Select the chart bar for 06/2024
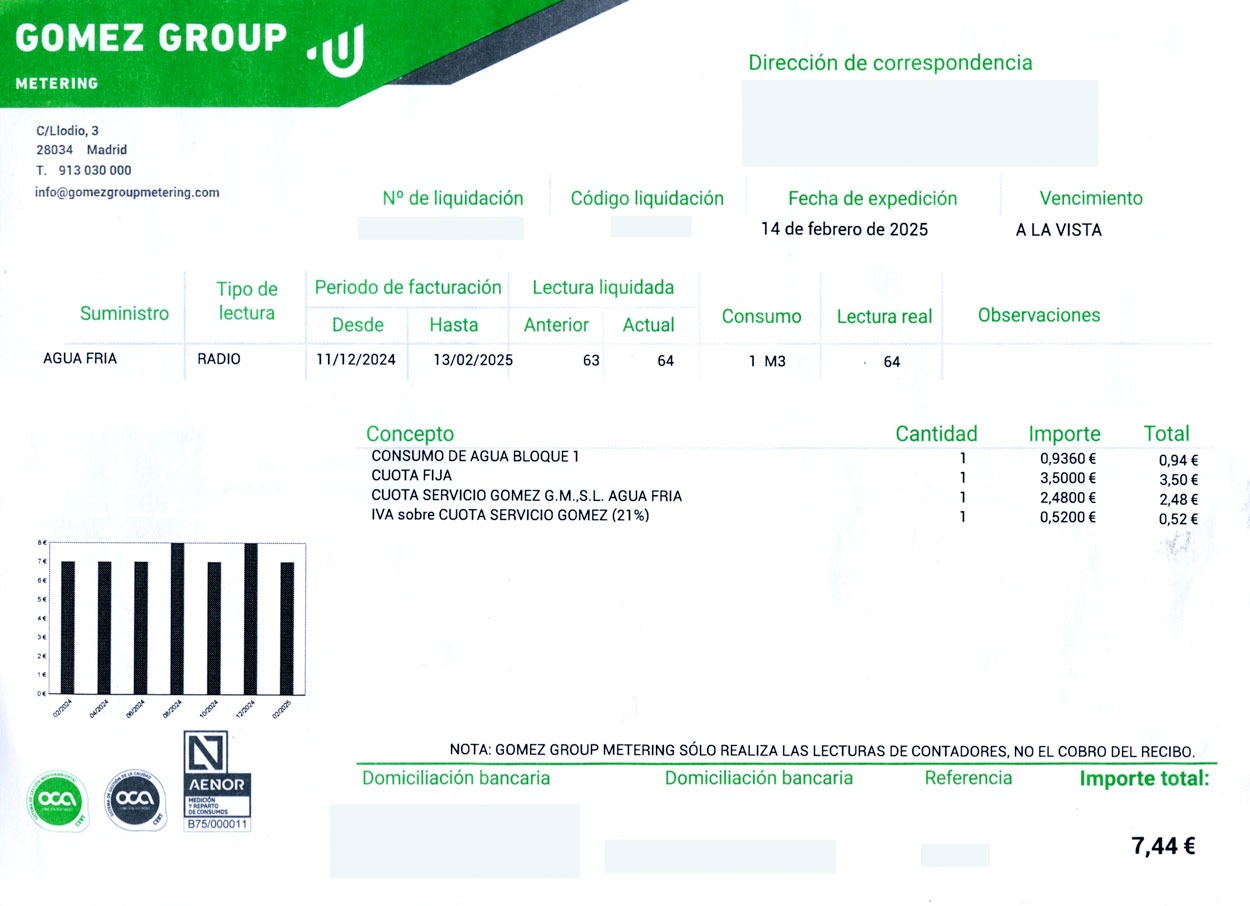 coord(141,627)
